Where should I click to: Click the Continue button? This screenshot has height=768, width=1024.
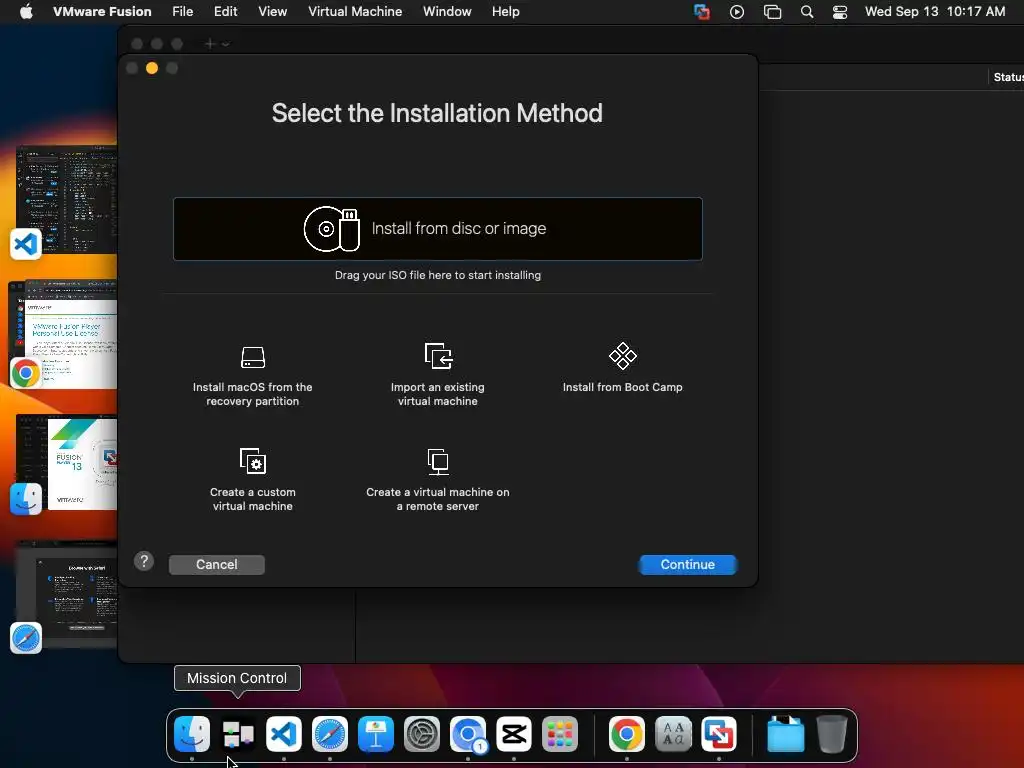(x=688, y=564)
